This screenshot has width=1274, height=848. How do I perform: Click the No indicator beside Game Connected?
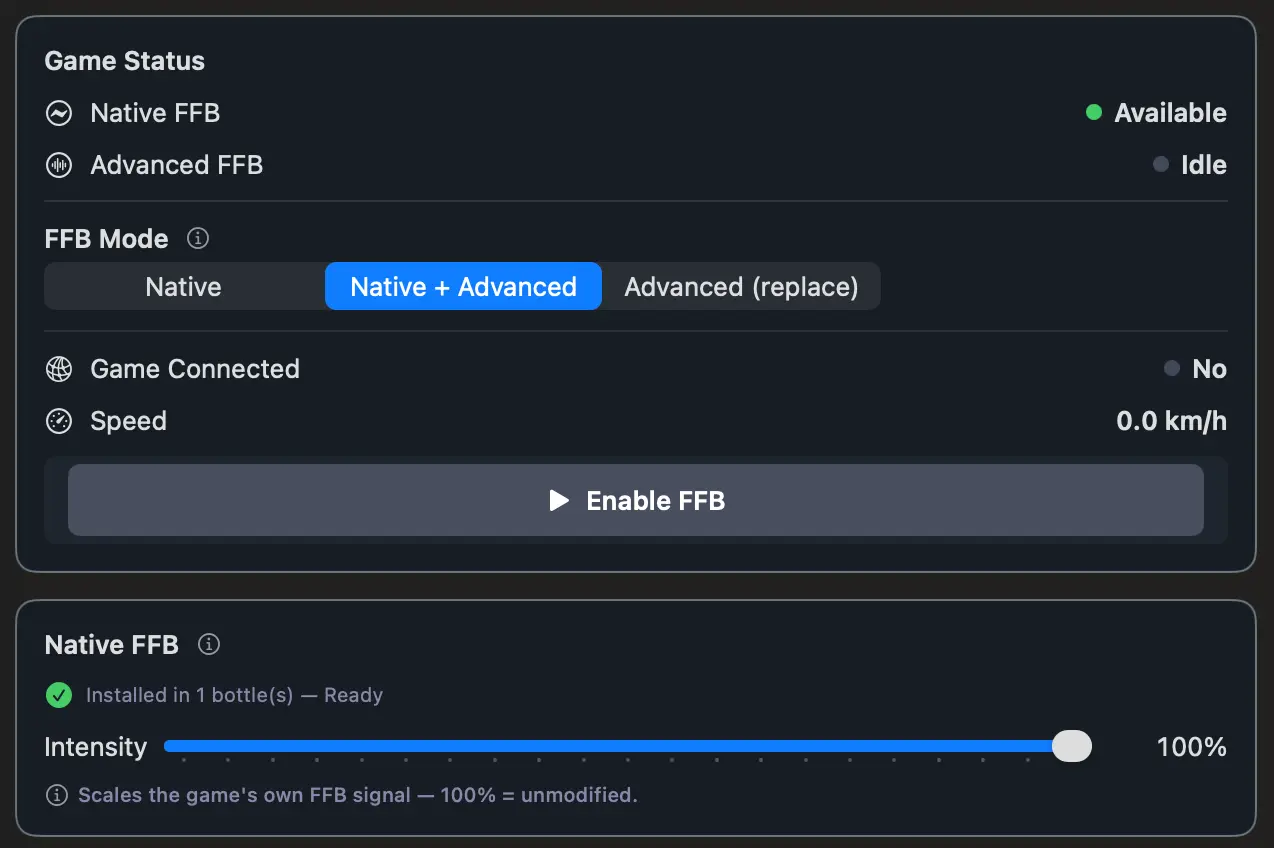click(x=1210, y=369)
